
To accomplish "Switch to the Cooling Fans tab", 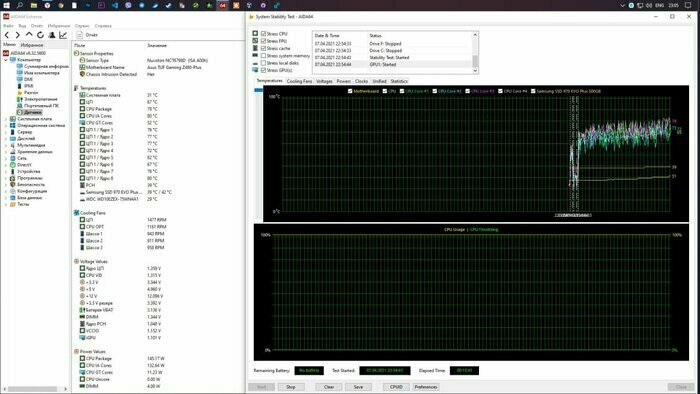I will 299,81.
